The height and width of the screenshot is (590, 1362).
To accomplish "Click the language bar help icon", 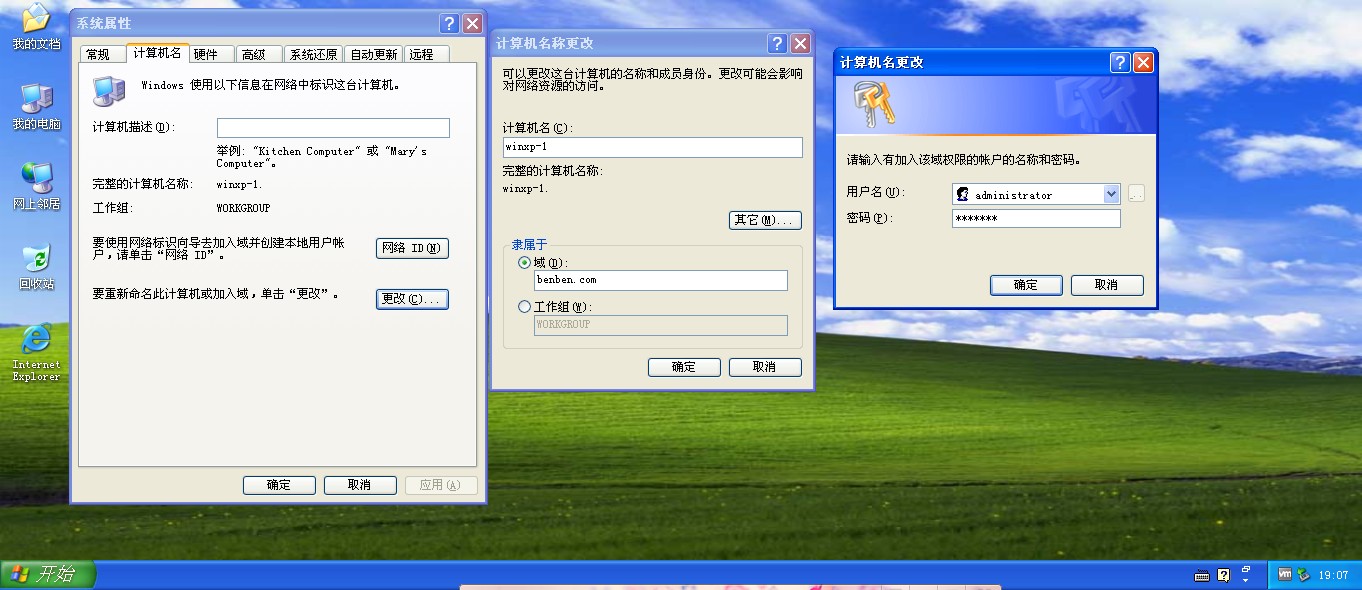I will click(x=1223, y=575).
